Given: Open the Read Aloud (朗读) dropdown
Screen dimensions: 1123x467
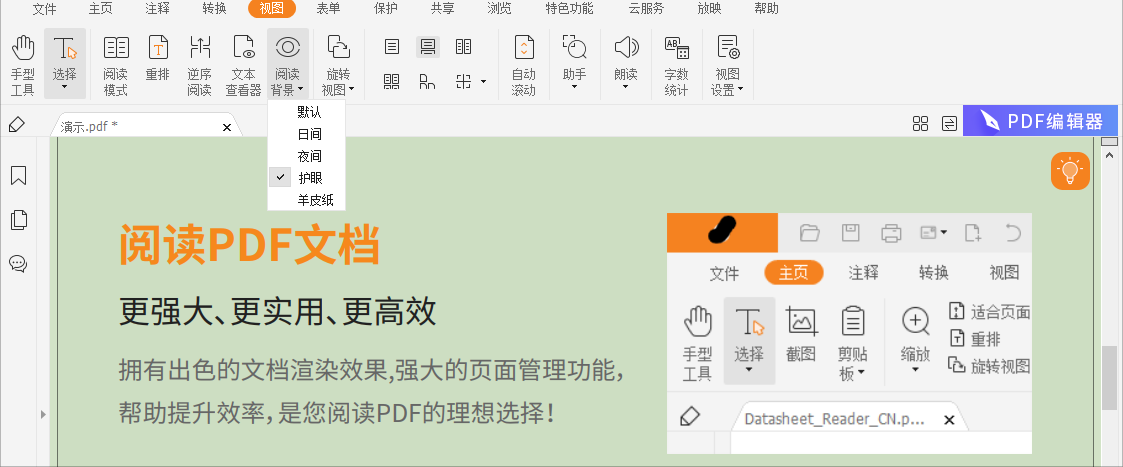Looking at the screenshot, I should coord(626,64).
